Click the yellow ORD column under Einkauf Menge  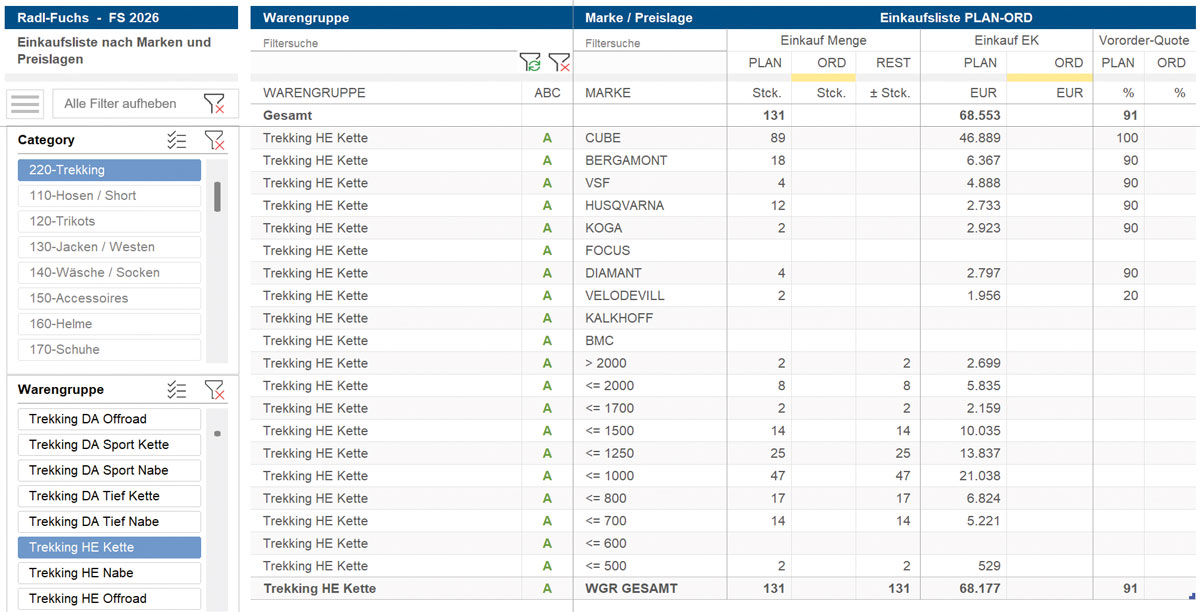823,63
